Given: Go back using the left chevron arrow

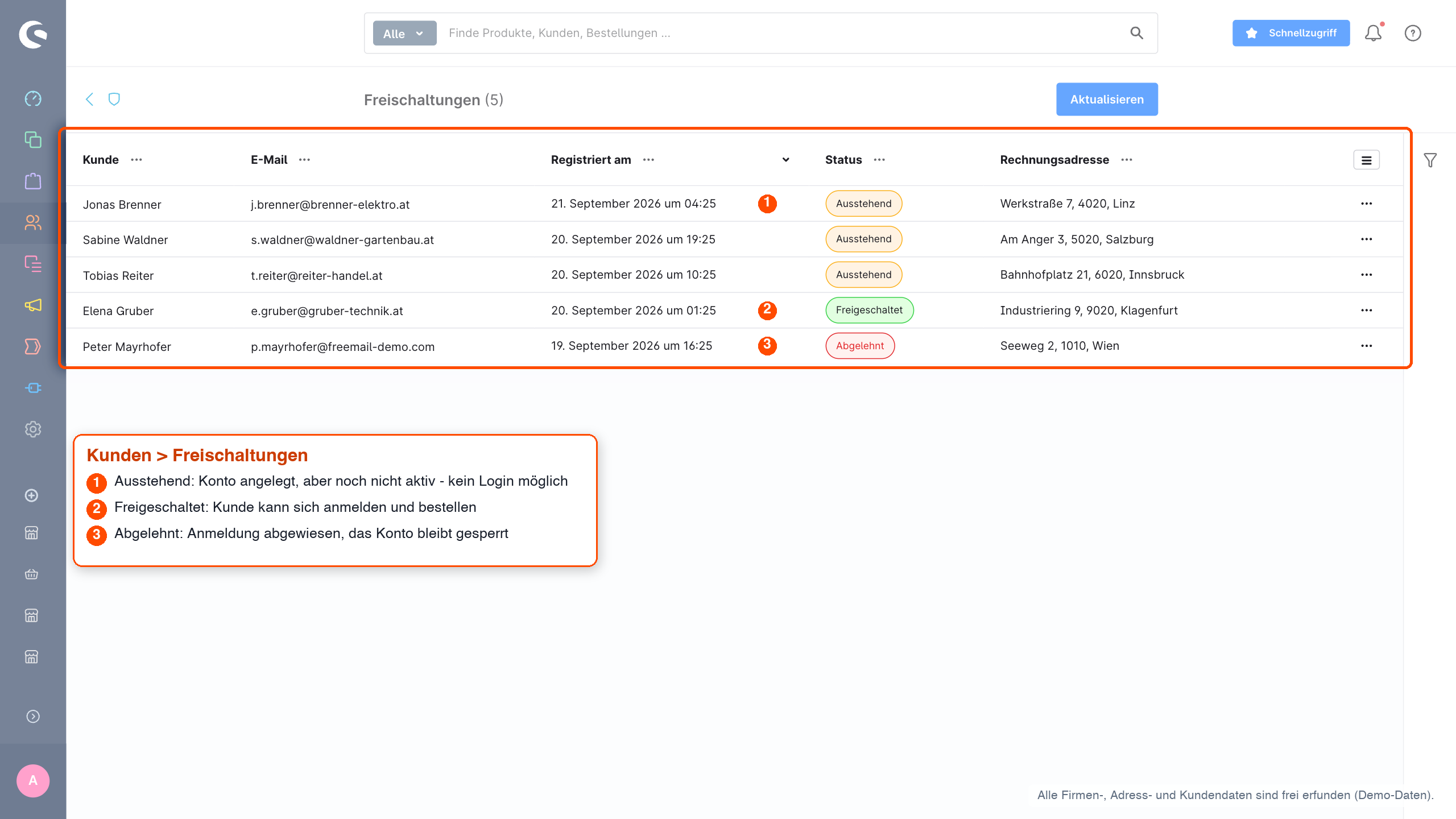Looking at the screenshot, I should pos(89,100).
